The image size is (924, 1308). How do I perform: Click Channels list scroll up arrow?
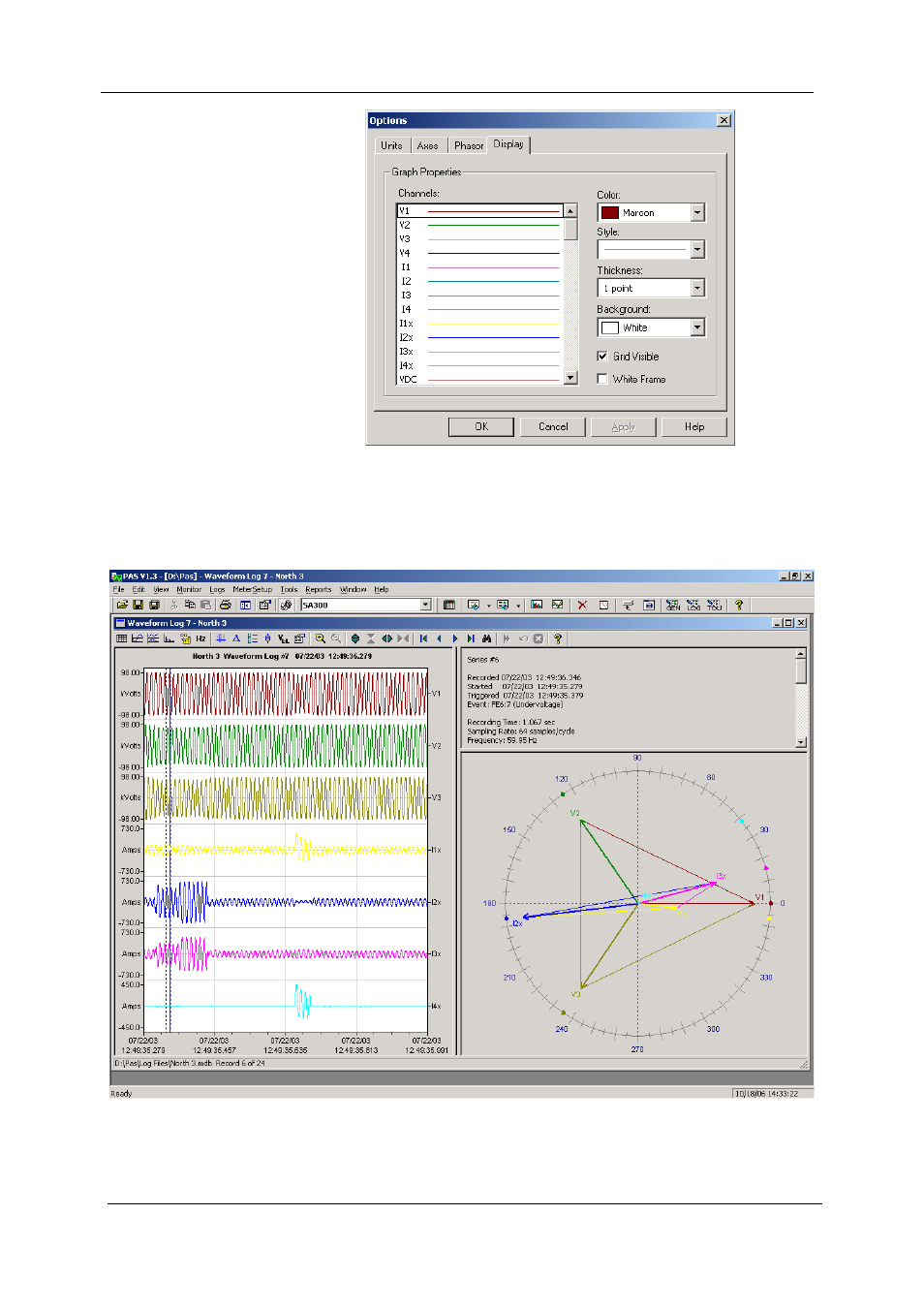tap(570, 210)
